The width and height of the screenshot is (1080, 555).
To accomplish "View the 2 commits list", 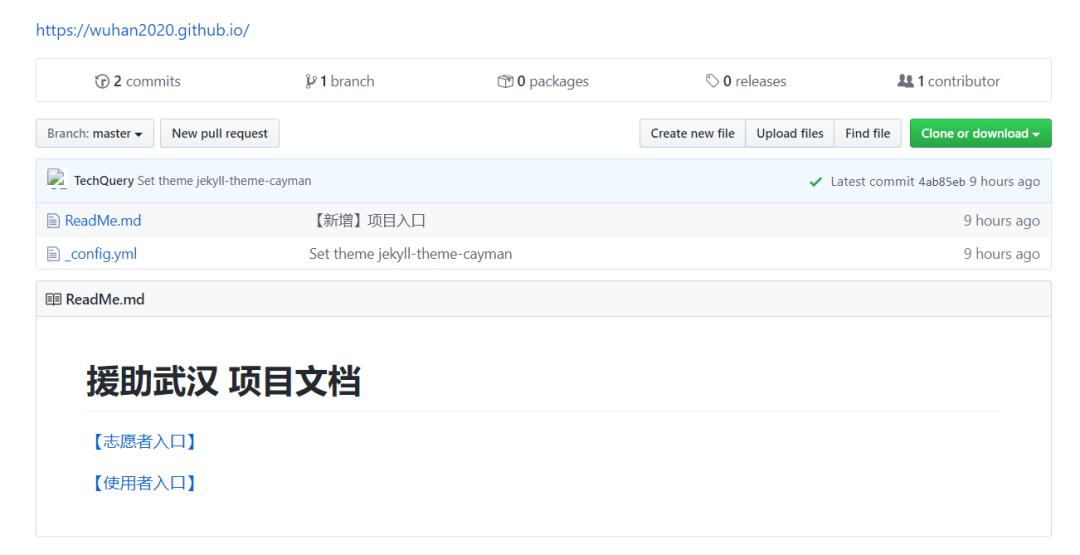I will coord(147,81).
